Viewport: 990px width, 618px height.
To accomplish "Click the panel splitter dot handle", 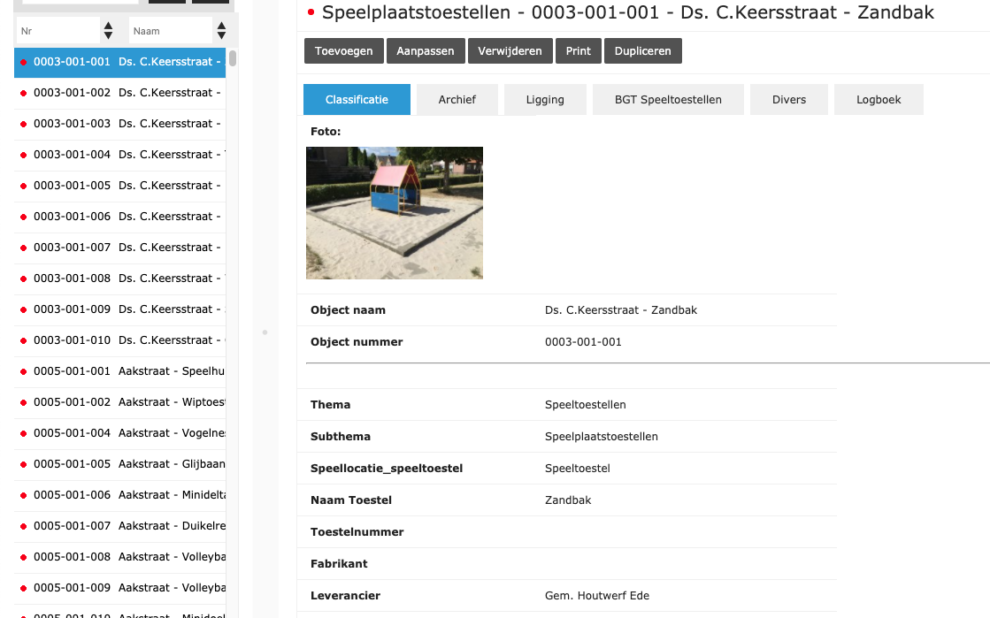I will [264, 331].
